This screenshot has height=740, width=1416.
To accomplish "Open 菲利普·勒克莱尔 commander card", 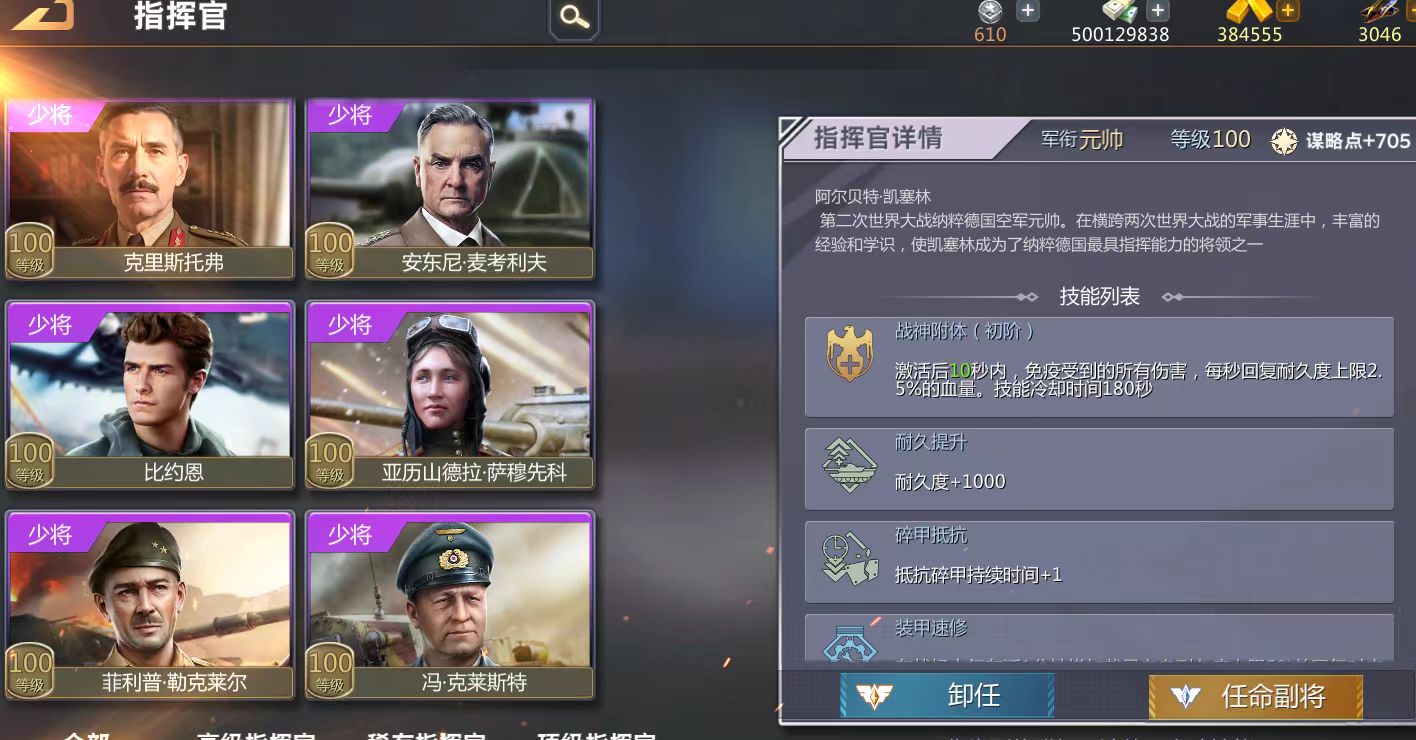I will [x=150, y=605].
